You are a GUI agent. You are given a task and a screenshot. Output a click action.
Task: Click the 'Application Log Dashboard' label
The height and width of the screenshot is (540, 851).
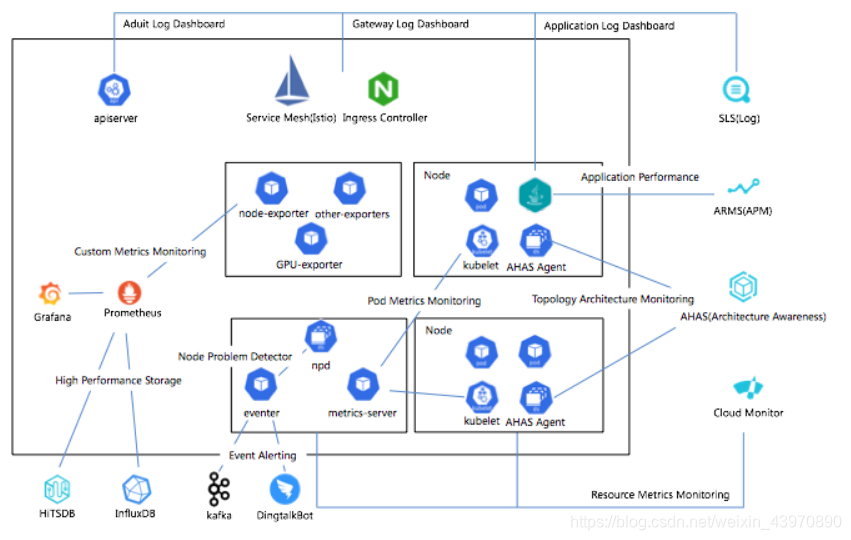click(609, 26)
